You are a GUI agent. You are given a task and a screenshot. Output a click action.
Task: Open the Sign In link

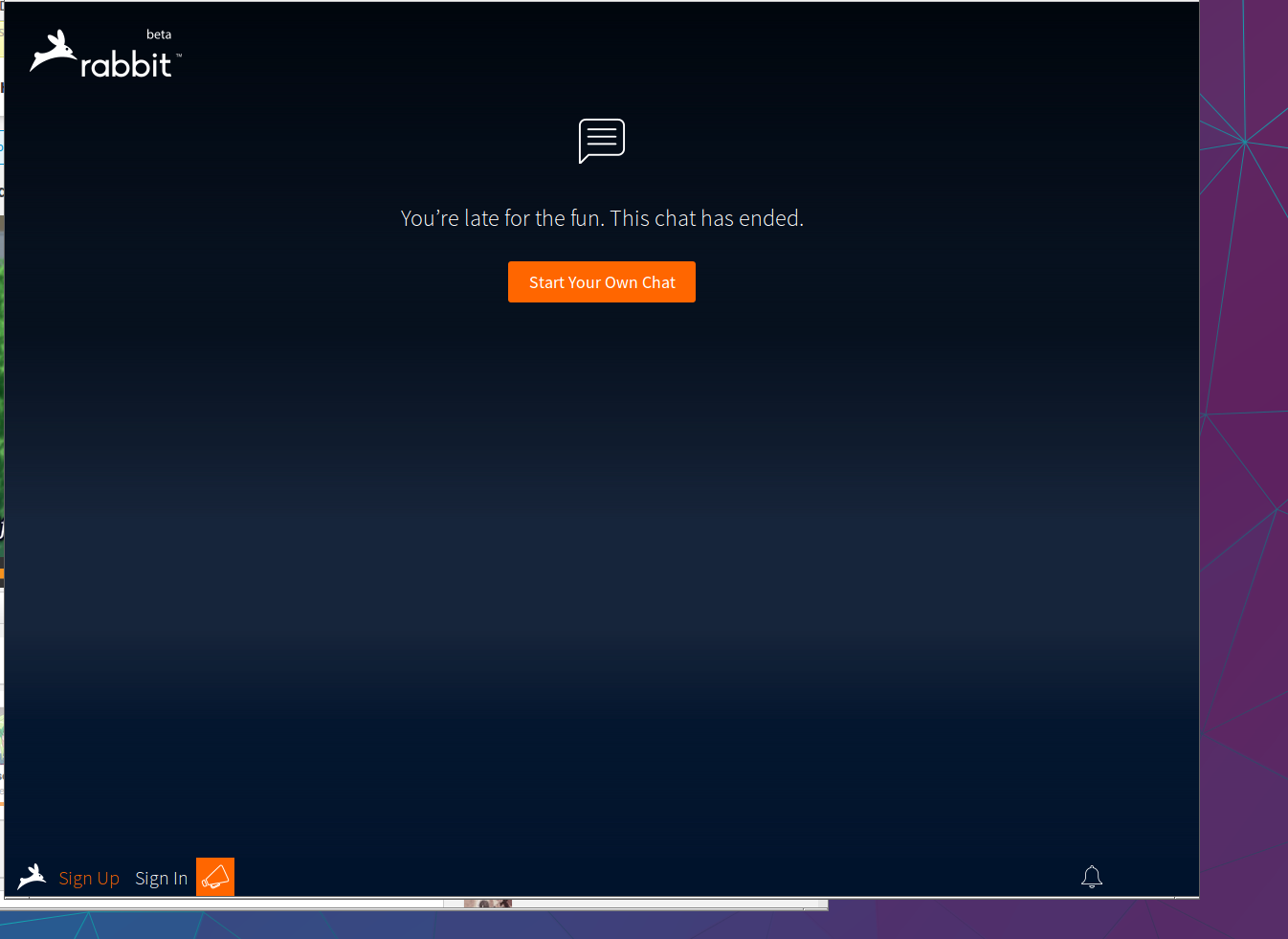pyautogui.click(x=162, y=878)
